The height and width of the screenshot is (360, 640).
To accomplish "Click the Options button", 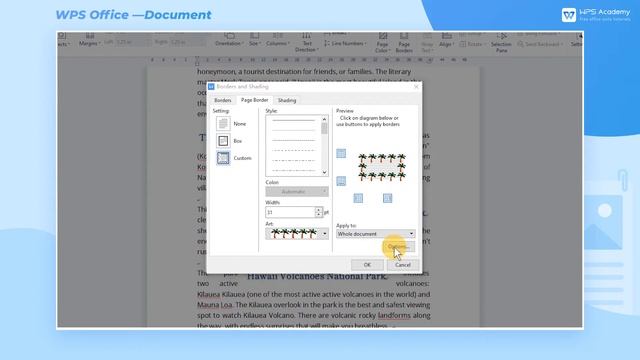I will point(398,247).
